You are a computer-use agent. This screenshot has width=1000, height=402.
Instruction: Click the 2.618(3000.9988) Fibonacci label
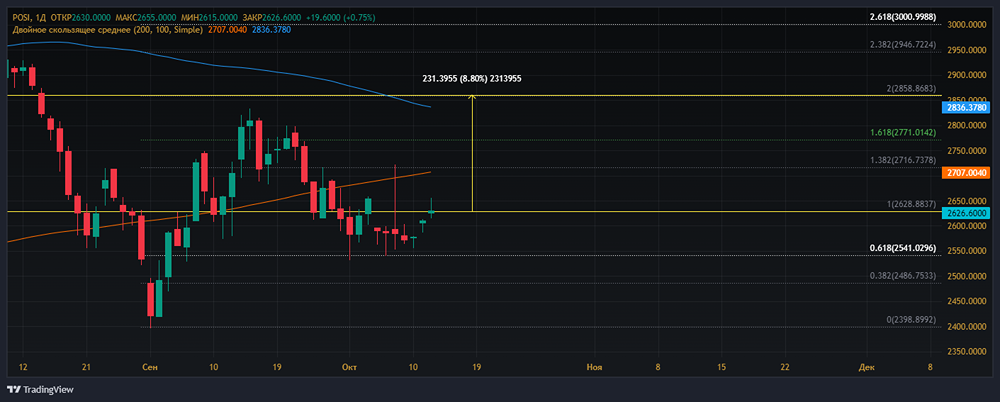[903, 17]
